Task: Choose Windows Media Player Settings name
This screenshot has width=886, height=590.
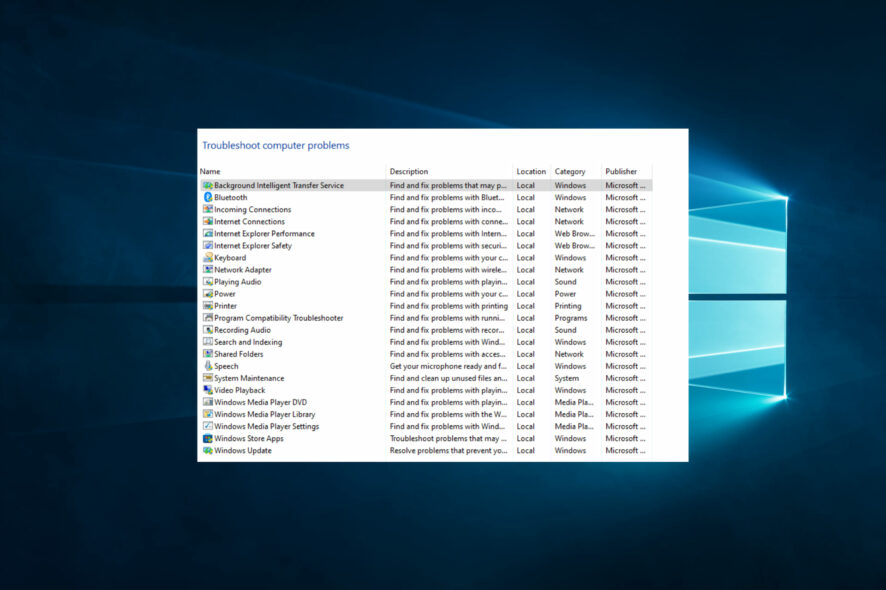Action: 267,427
